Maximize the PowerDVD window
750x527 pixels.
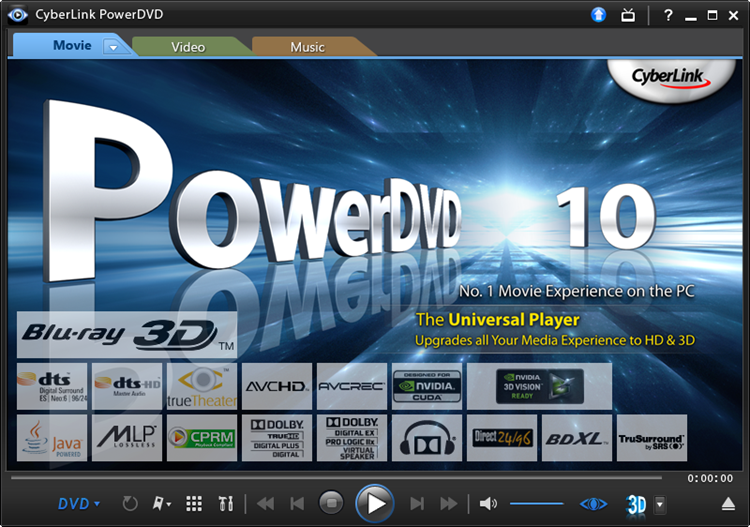712,15
